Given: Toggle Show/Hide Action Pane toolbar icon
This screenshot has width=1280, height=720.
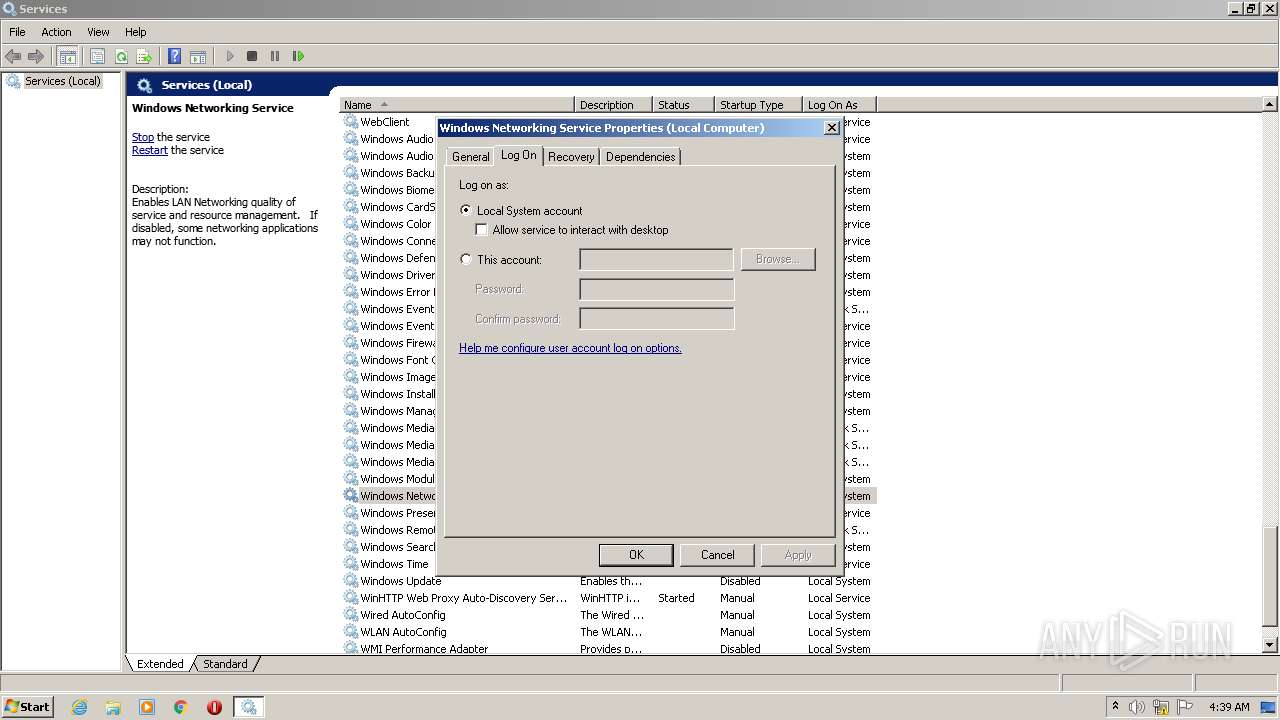Looking at the screenshot, I should (198, 56).
